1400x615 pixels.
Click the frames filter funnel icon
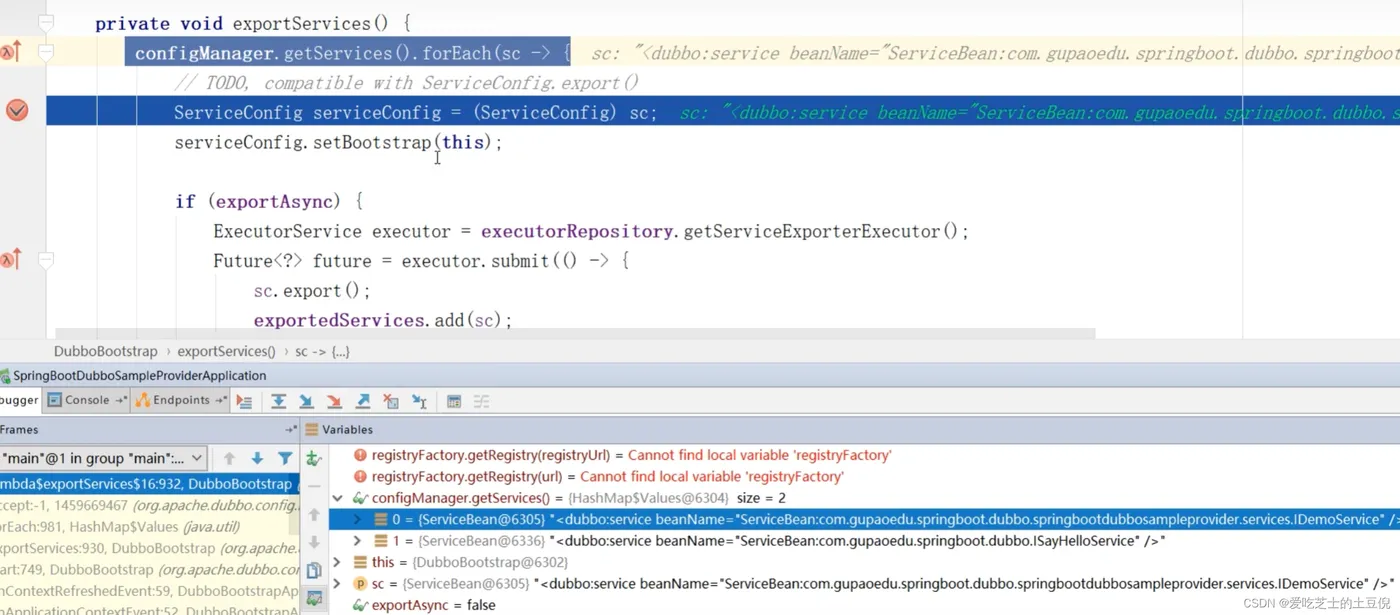pos(285,458)
